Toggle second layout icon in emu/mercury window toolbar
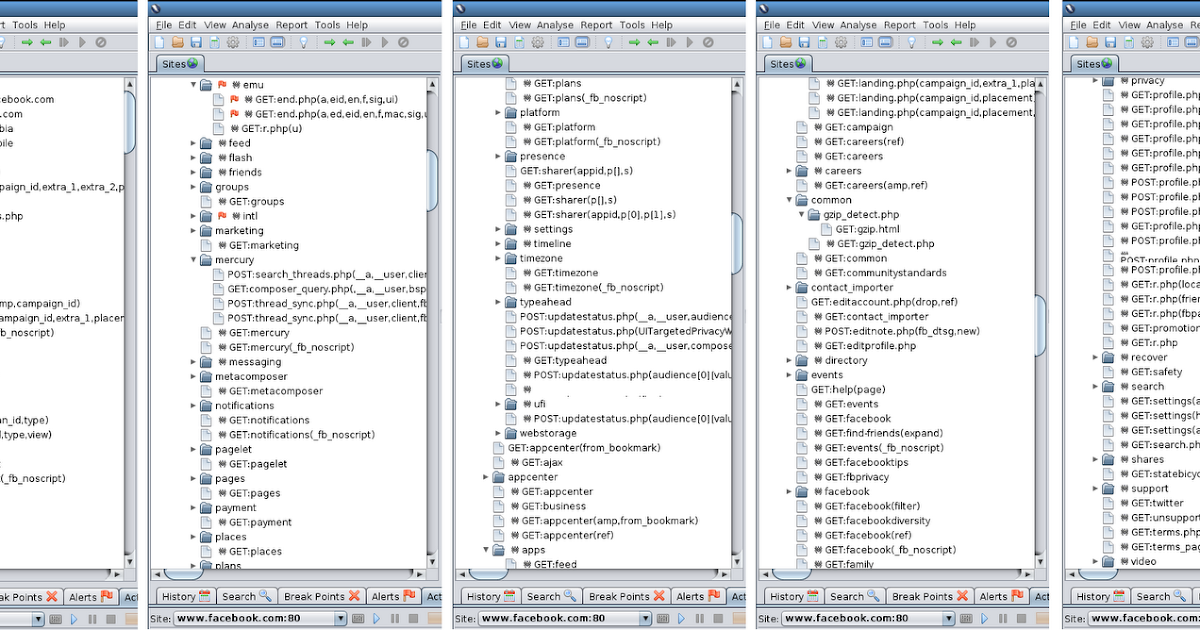The image size is (1200, 630). (277, 42)
